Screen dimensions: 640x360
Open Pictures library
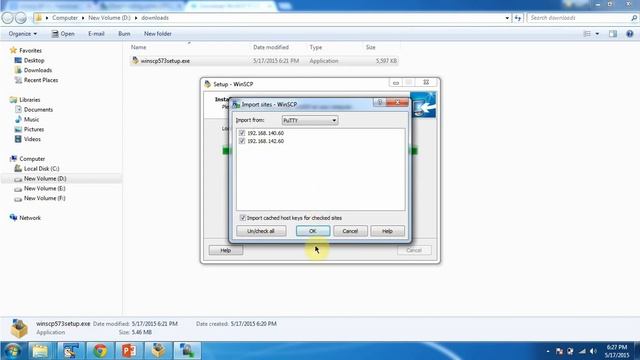coord(34,129)
